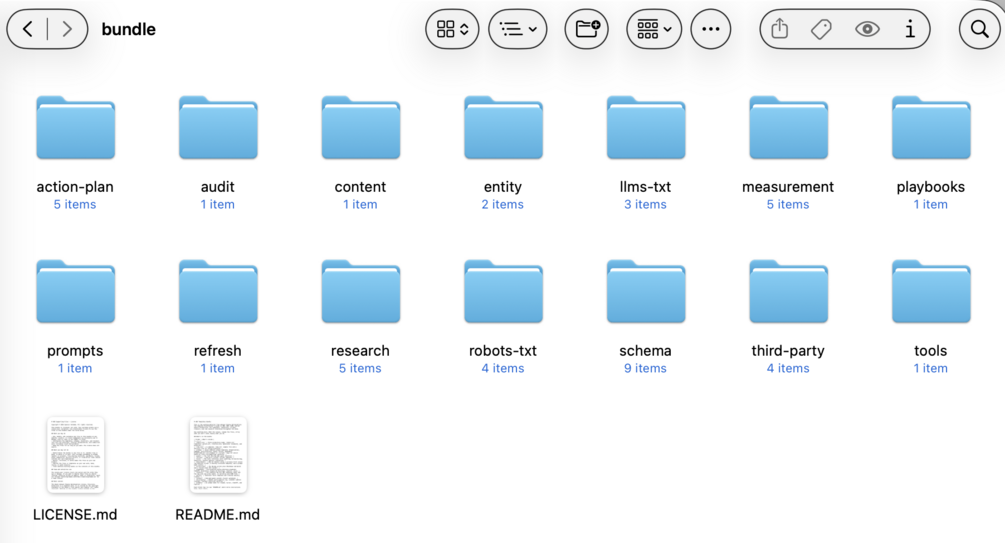Open the more actions ellipsis menu

(711, 29)
